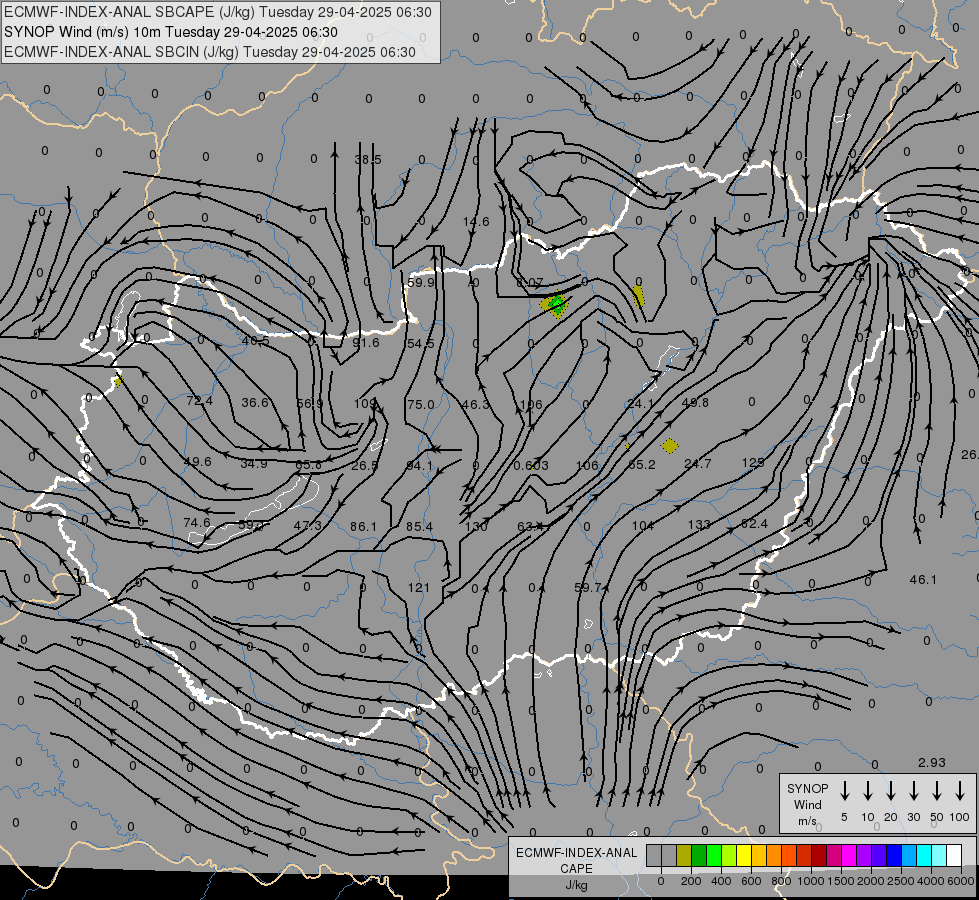Click the ECMWF-INDEX-ANAL CAPE legend title
This screenshot has width=979, height=900.
click(576, 860)
